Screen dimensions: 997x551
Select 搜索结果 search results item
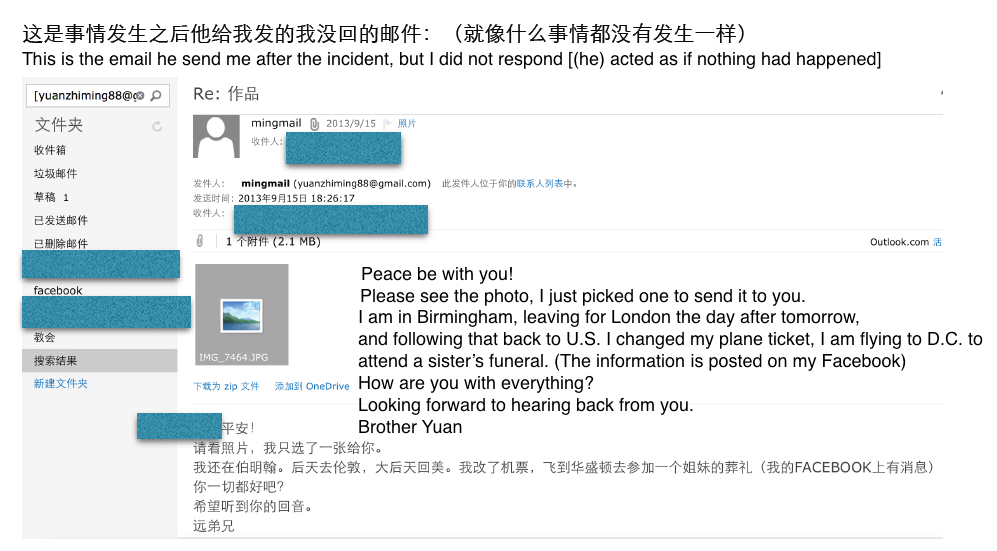(55, 361)
